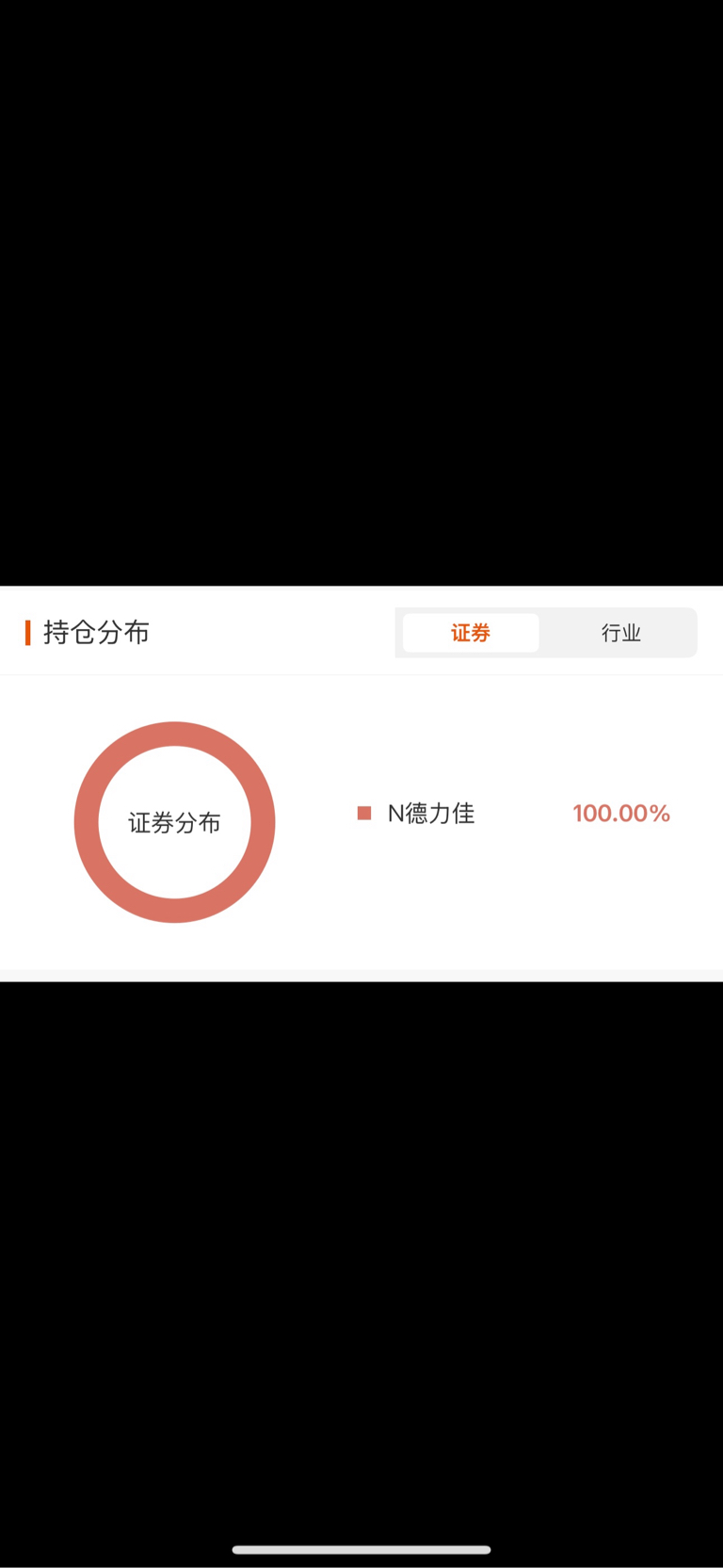Select the 证券 tab
This screenshot has height=1568, width=723.
471,633
